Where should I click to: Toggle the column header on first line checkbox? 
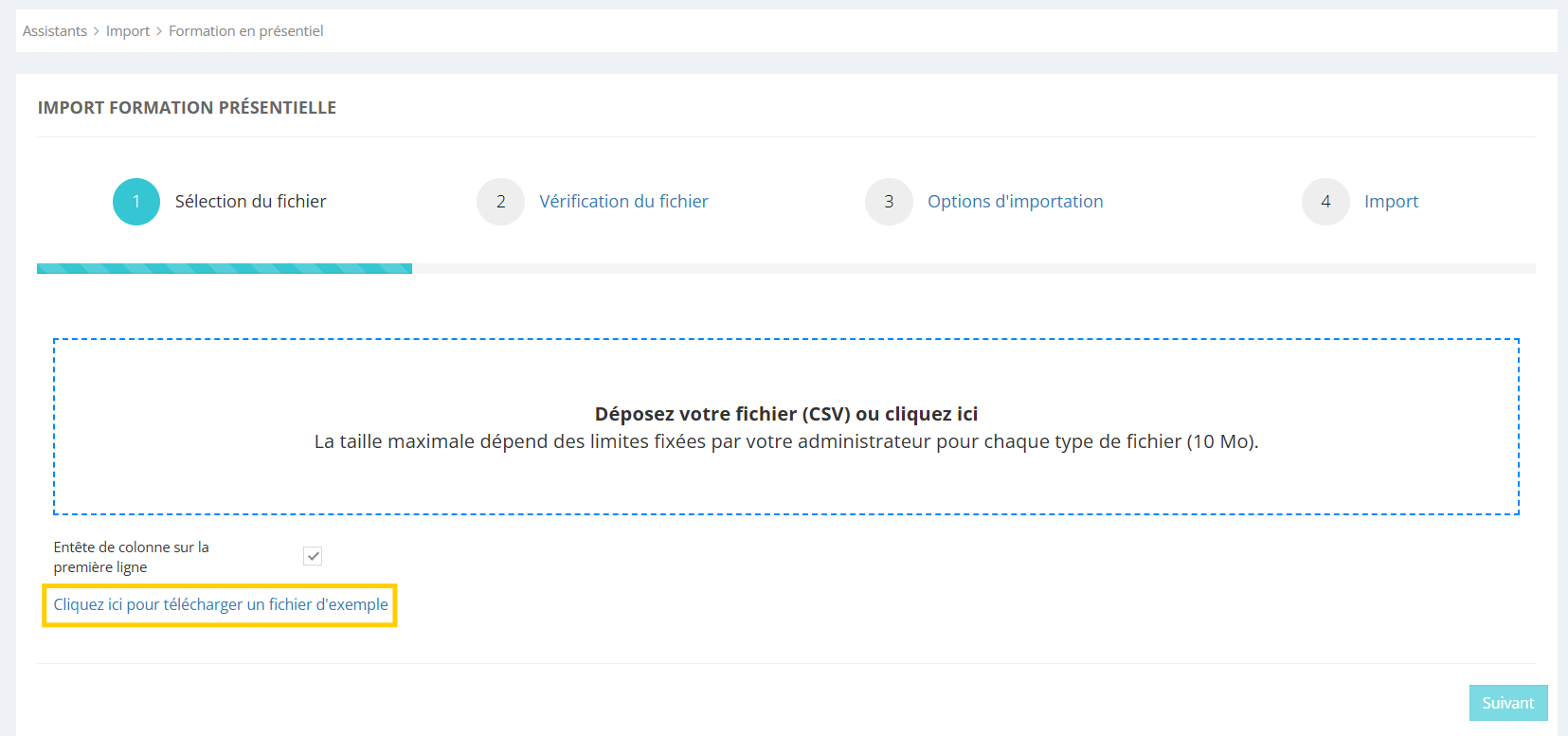313,556
